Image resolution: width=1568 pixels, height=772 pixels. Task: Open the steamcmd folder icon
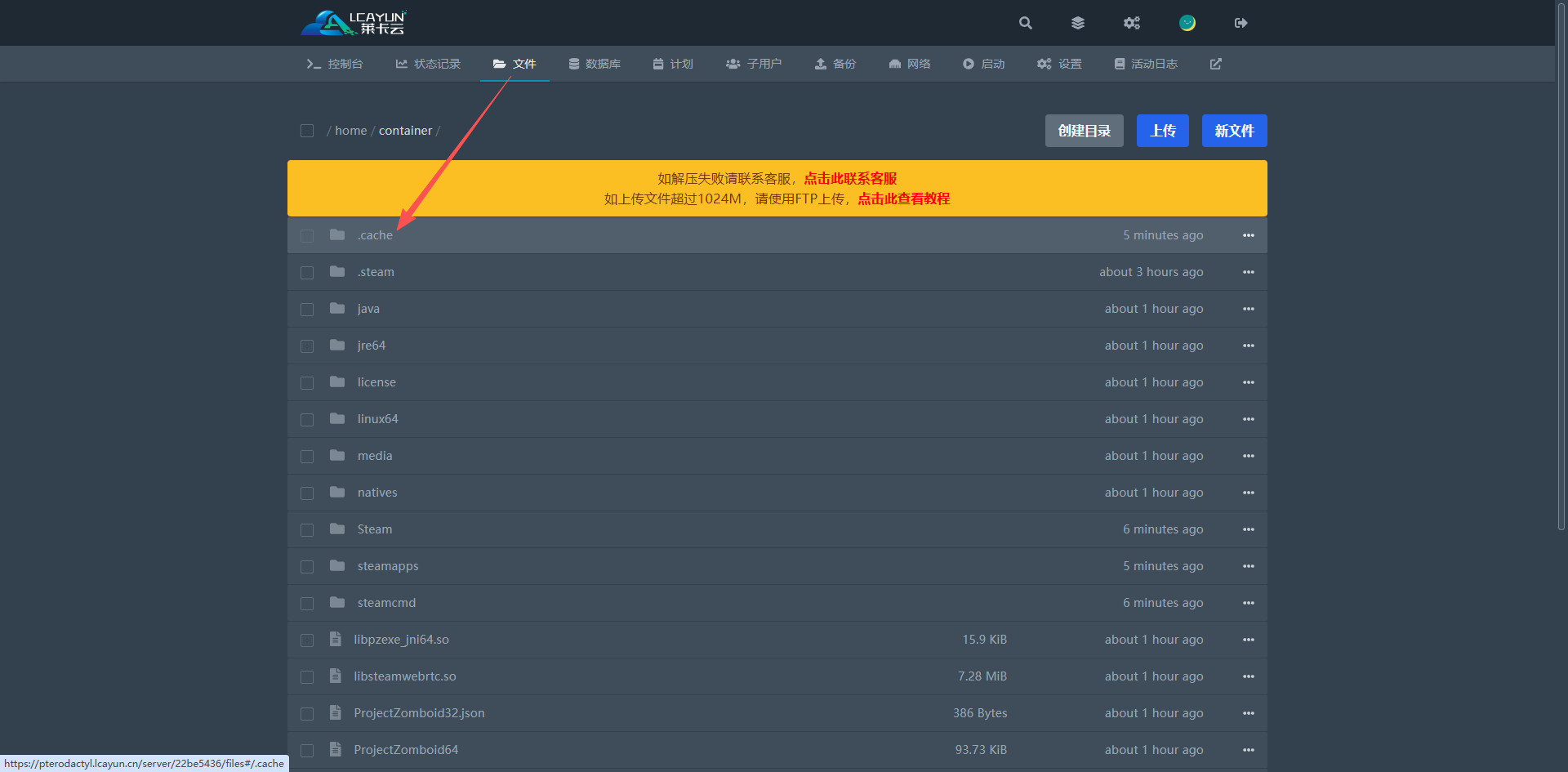point(337,603)
